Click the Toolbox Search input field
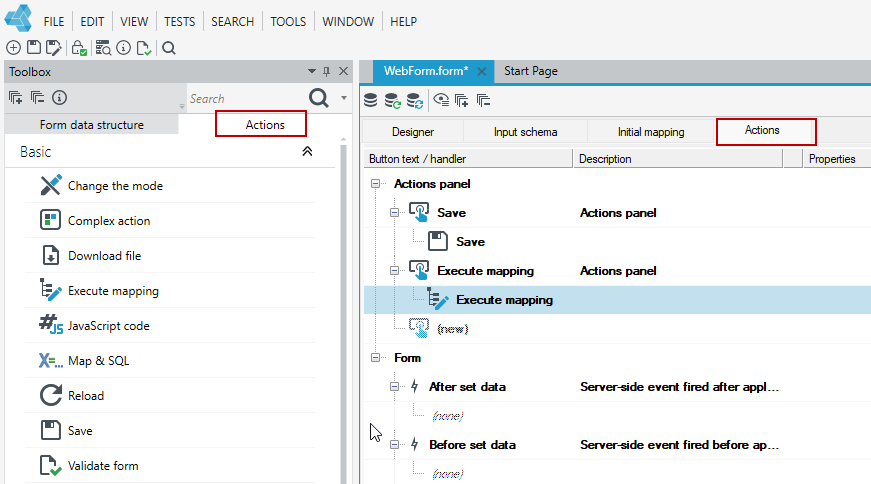 [x=247, y=98]
